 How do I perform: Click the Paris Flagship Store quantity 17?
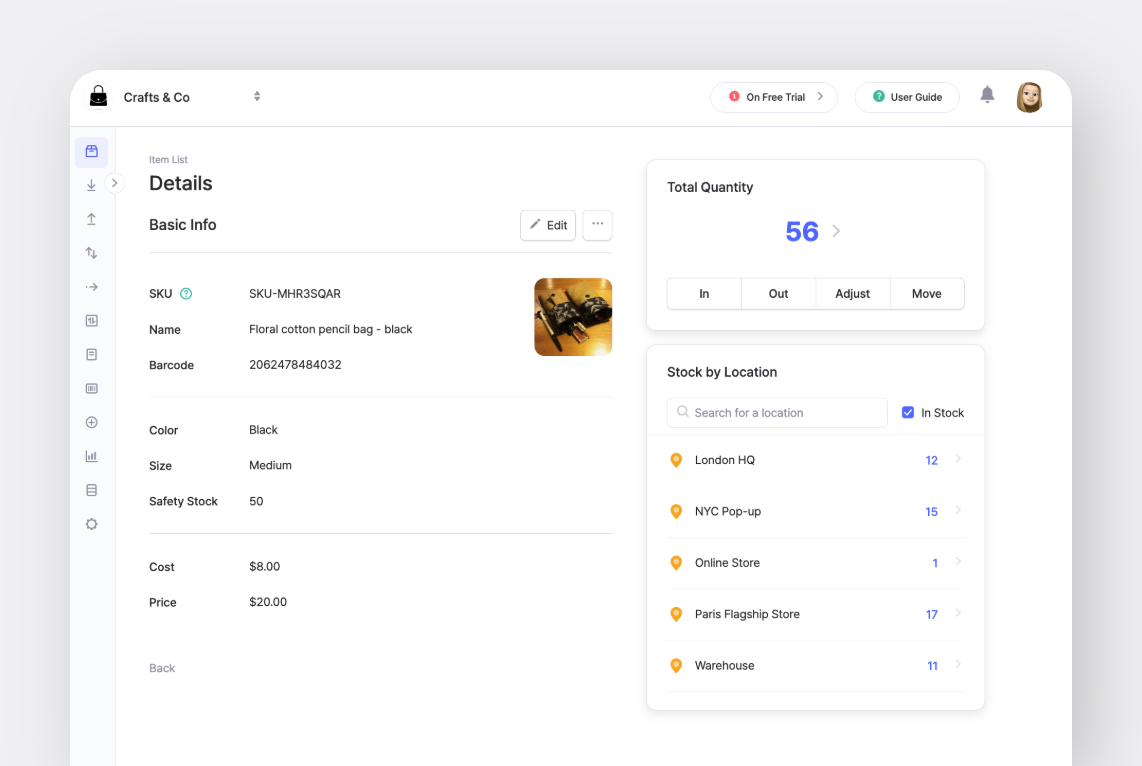(932, 615)
